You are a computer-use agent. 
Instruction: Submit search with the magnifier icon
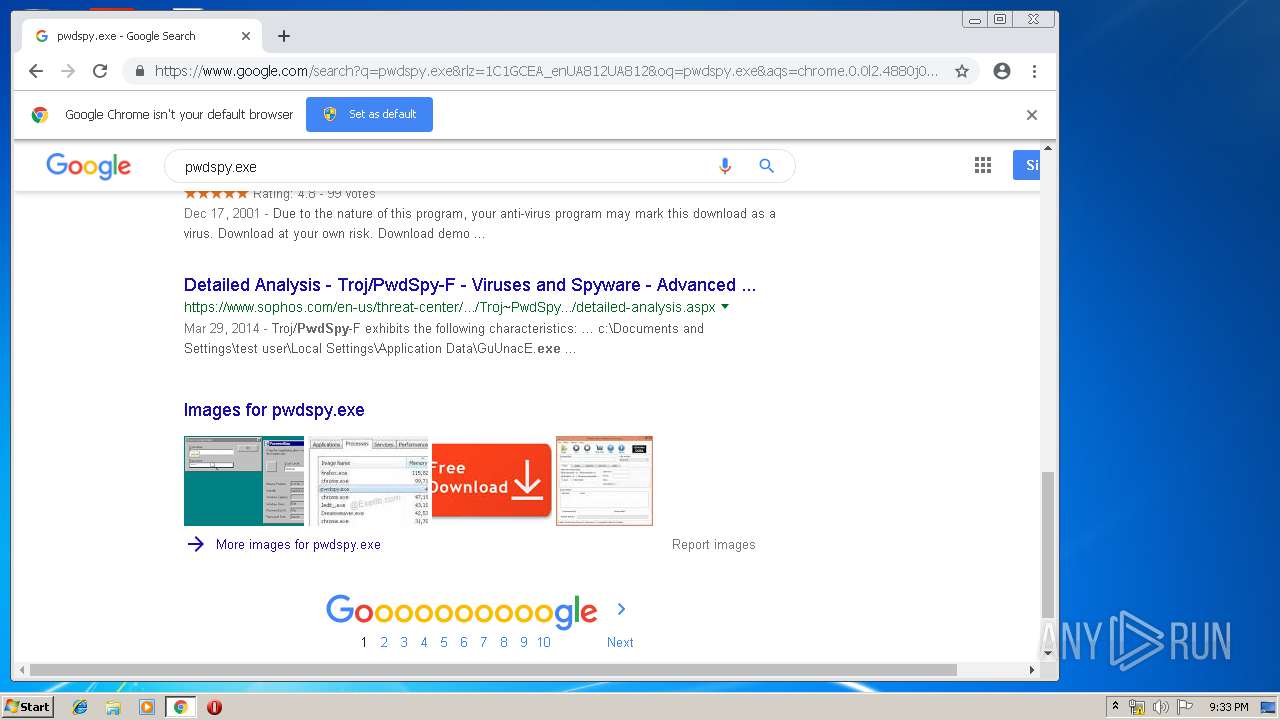[767, 166]
